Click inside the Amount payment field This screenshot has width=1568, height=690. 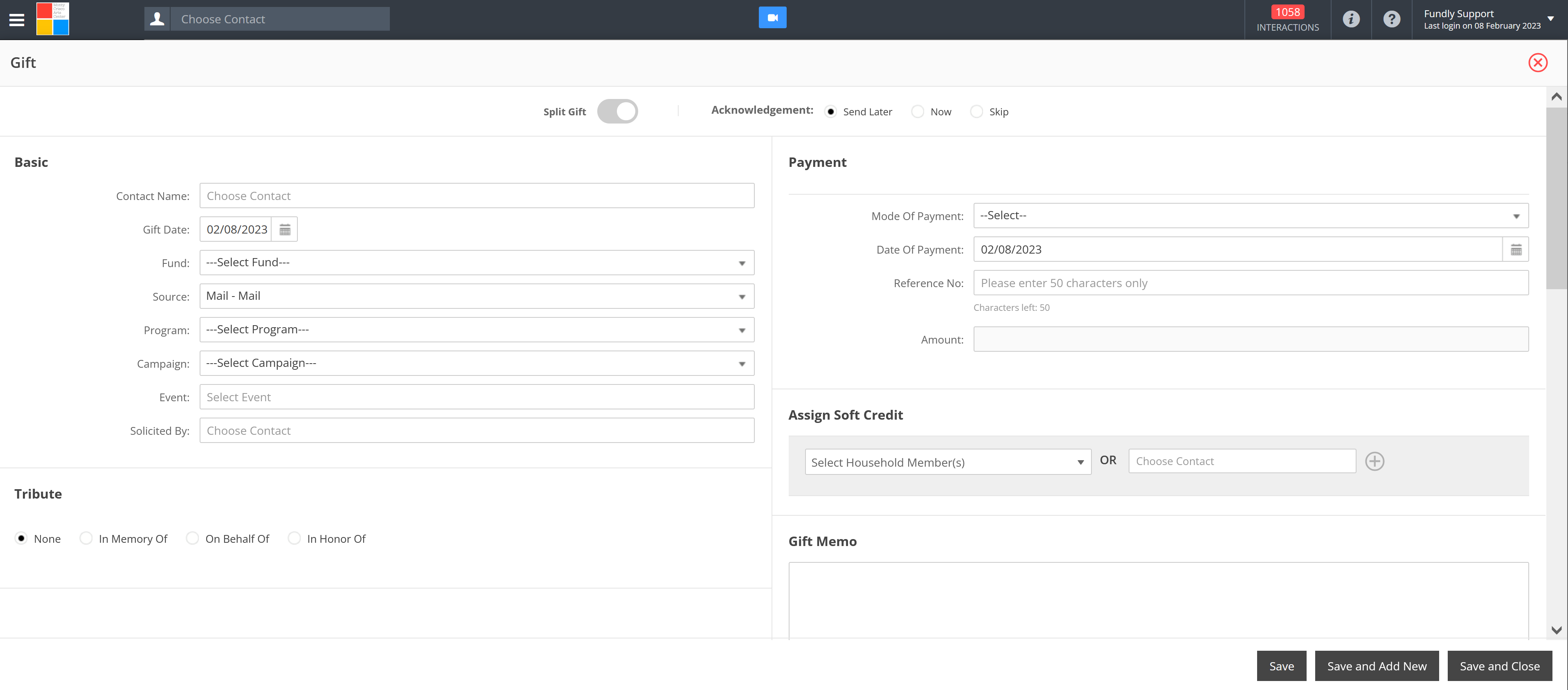point(1251,339)
